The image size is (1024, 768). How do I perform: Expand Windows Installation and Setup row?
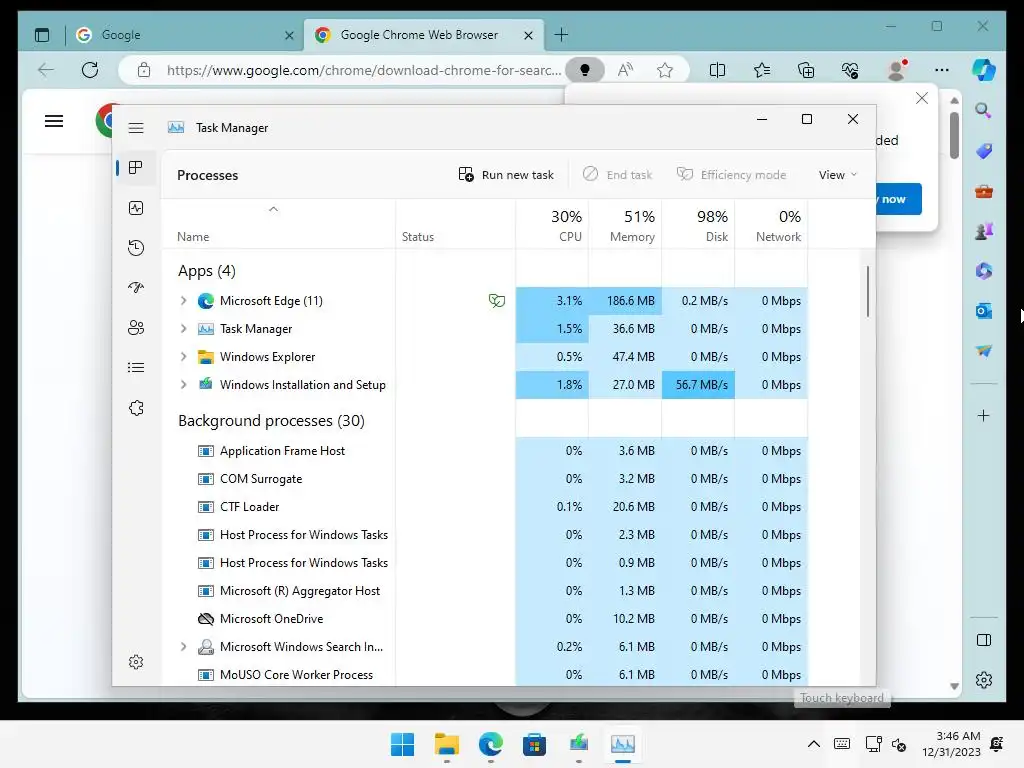tap(184, 385)
